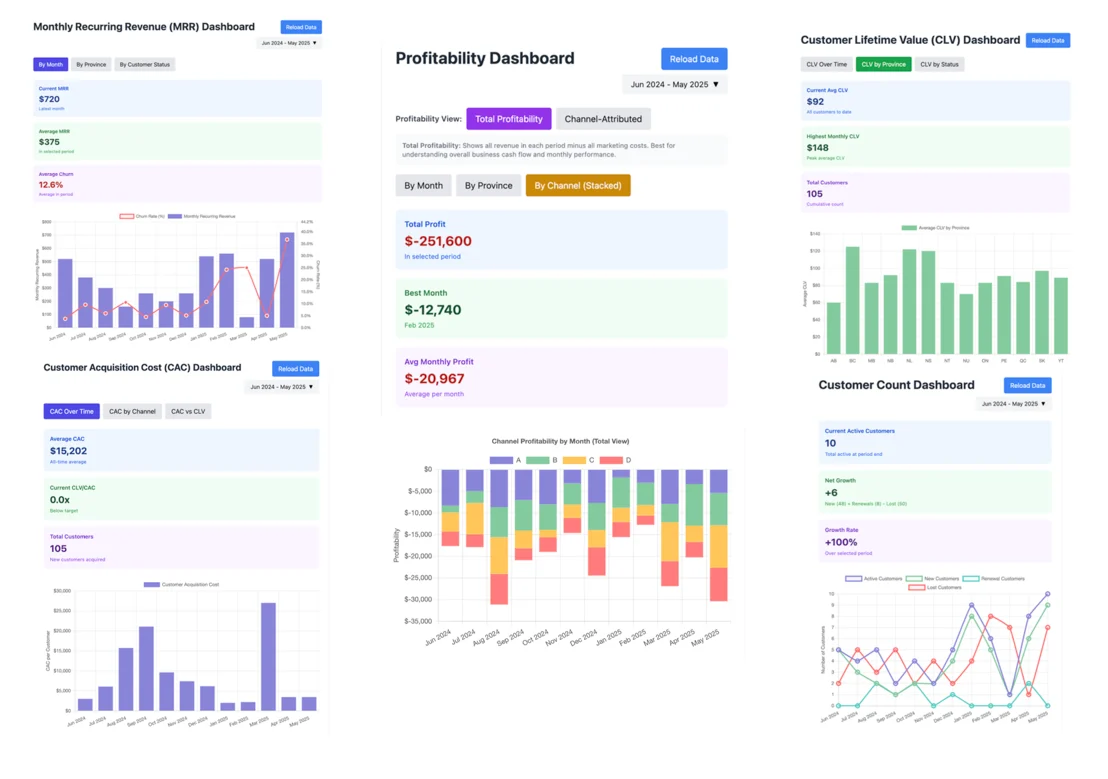Image resolution: width=1108 pixels, height=779 pixels.
Task: Select the Total Profitability view
Action: (x=508, y=119)
